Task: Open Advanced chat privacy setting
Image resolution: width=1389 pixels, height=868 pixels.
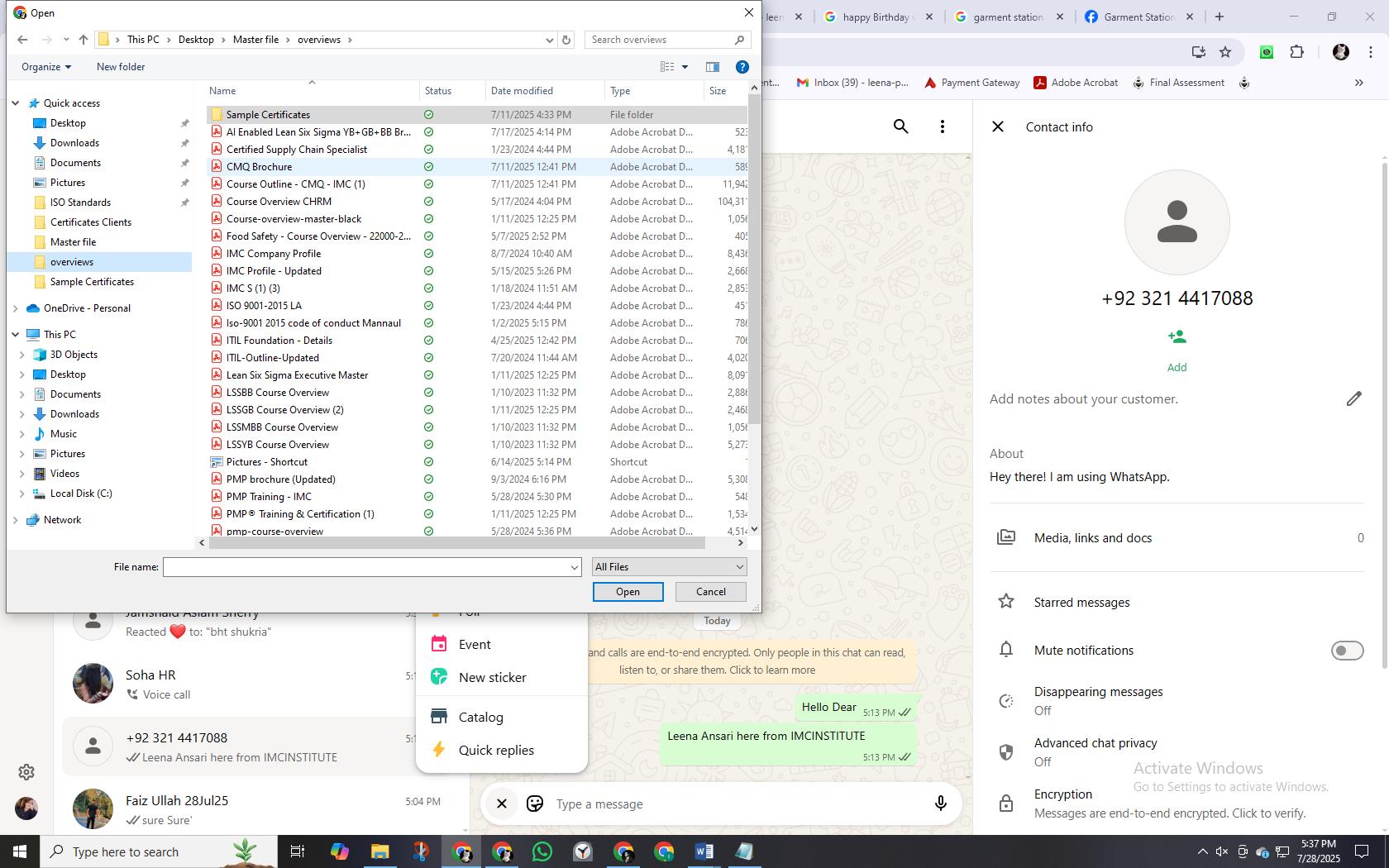Action: (x=1177, y=752)
